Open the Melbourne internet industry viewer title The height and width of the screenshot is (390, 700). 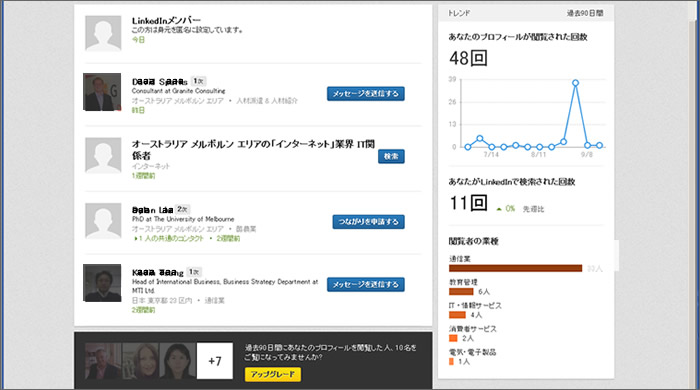pos(253,149)
